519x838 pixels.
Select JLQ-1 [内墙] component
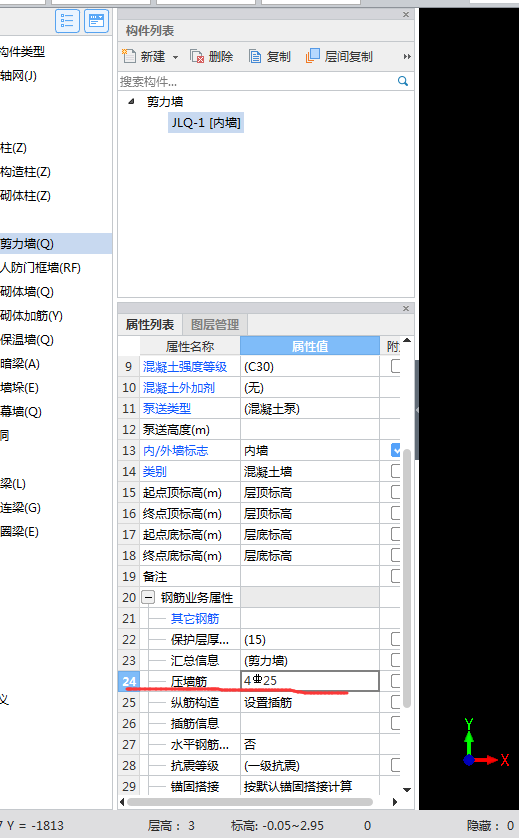point(206,123)
